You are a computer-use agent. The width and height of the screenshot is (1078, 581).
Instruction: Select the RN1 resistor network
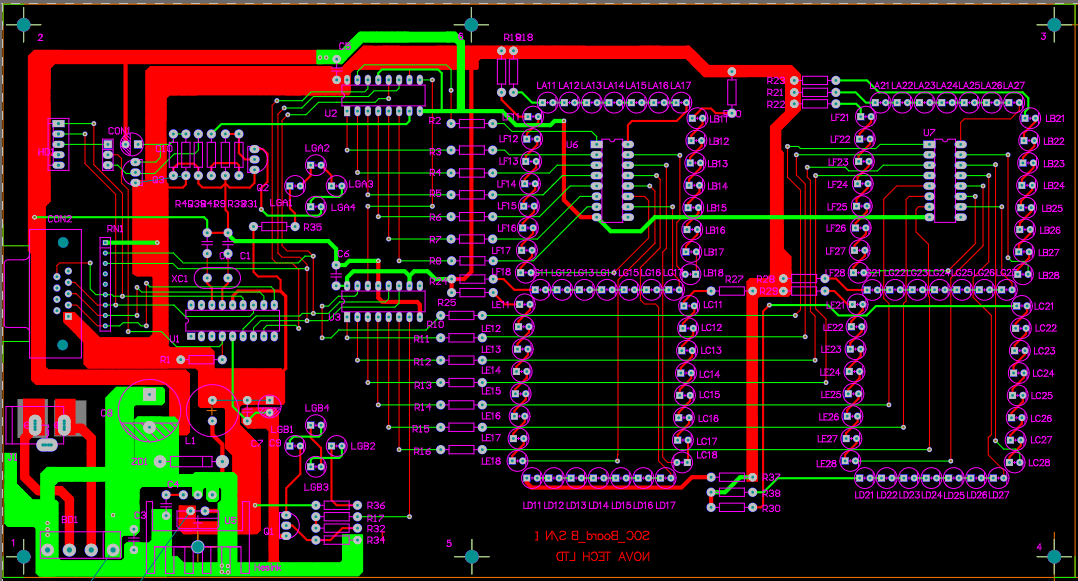105,284
